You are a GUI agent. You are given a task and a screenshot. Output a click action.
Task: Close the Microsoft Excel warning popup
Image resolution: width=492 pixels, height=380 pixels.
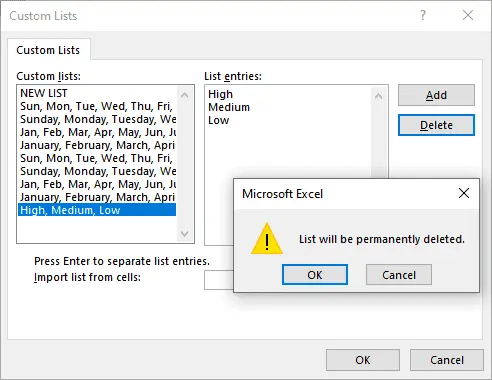click(x=464, y=193)
